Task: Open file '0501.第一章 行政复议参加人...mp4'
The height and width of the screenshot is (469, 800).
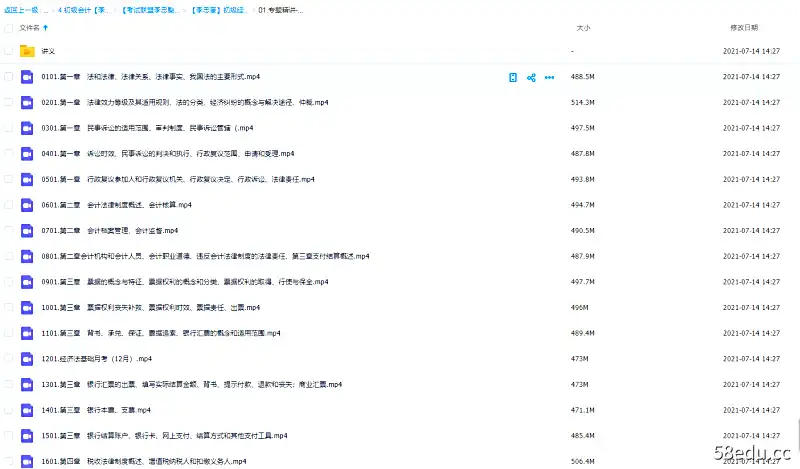Action: (178, 179)
